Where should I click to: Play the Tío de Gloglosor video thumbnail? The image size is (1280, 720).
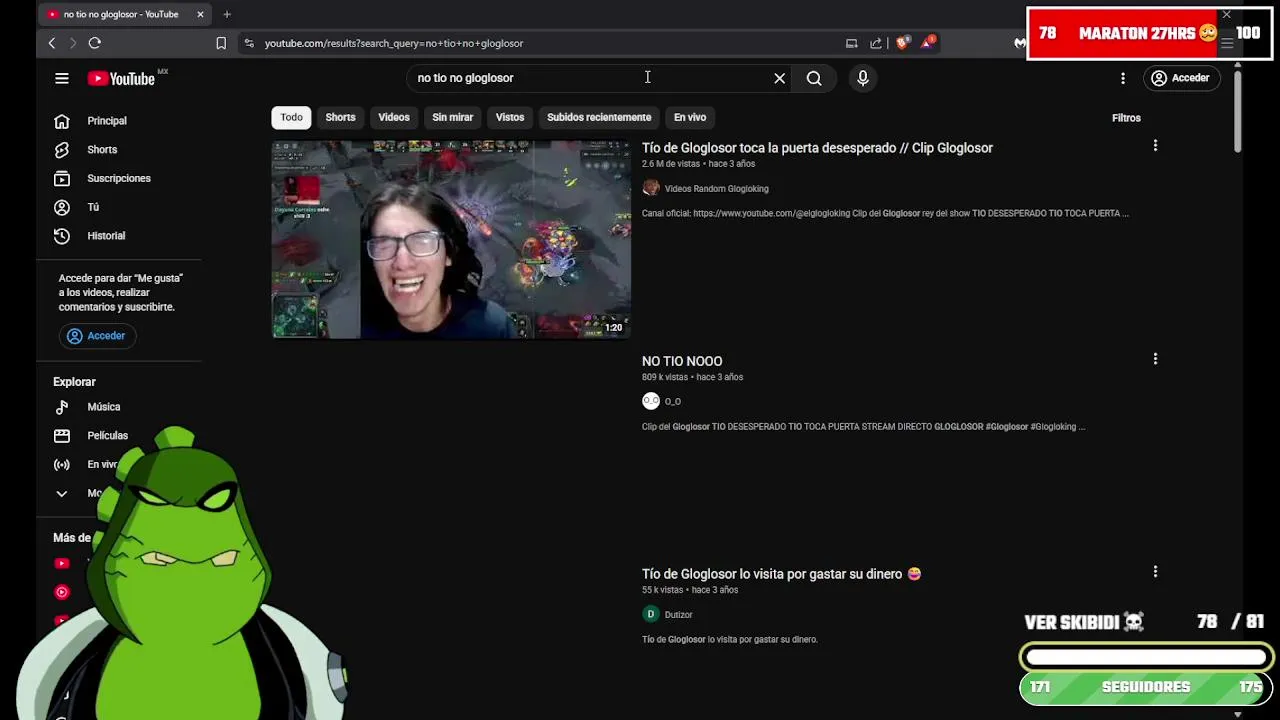click(451, 240)
